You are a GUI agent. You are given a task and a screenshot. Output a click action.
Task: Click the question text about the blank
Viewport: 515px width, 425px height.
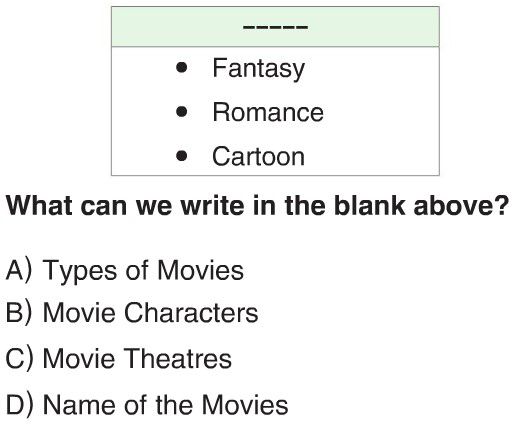point(257,206)
